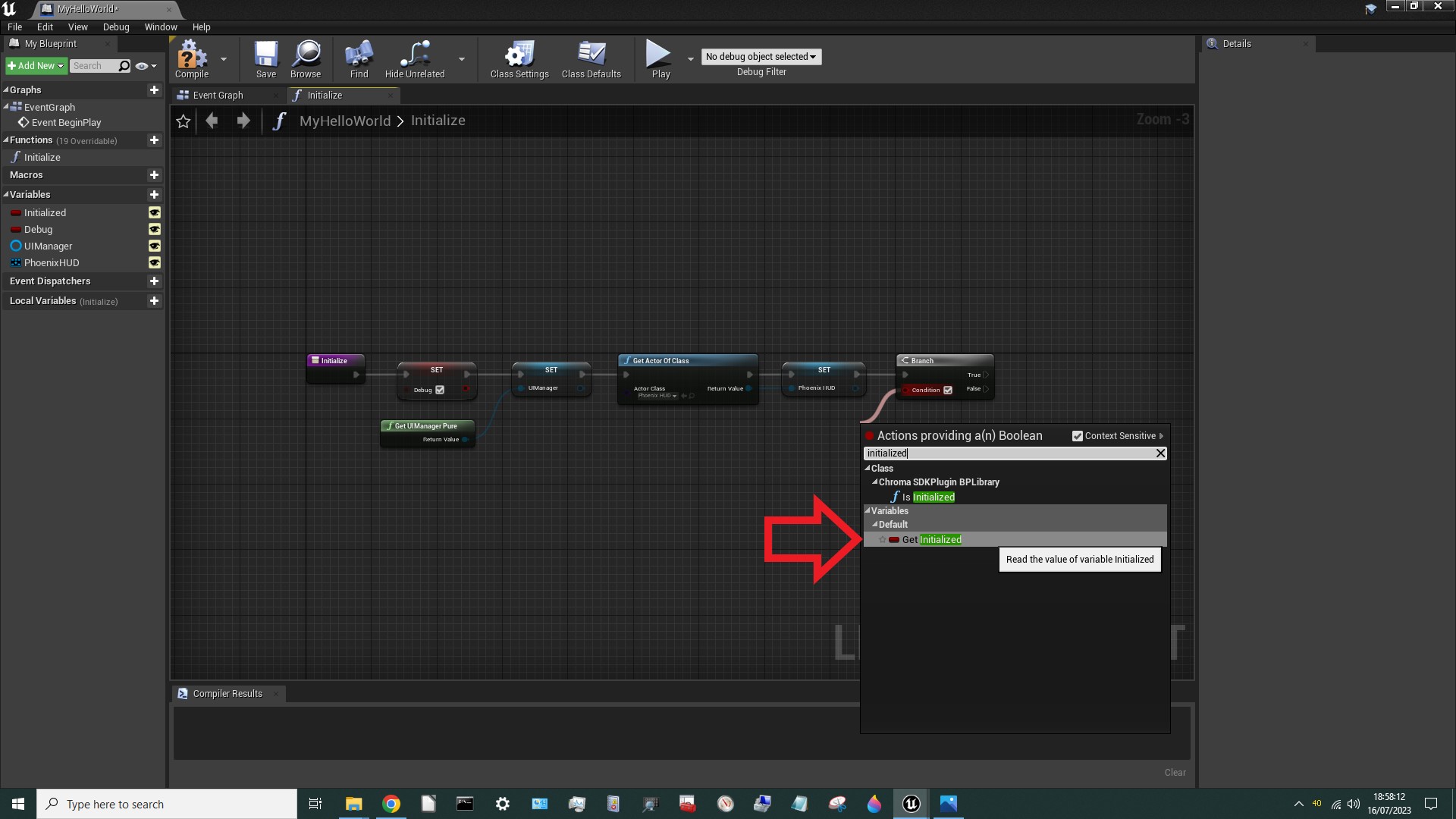The width and height of the screenshot is (1456, 819).
Task: Collapse the Functions section
Action: (6, 140)
